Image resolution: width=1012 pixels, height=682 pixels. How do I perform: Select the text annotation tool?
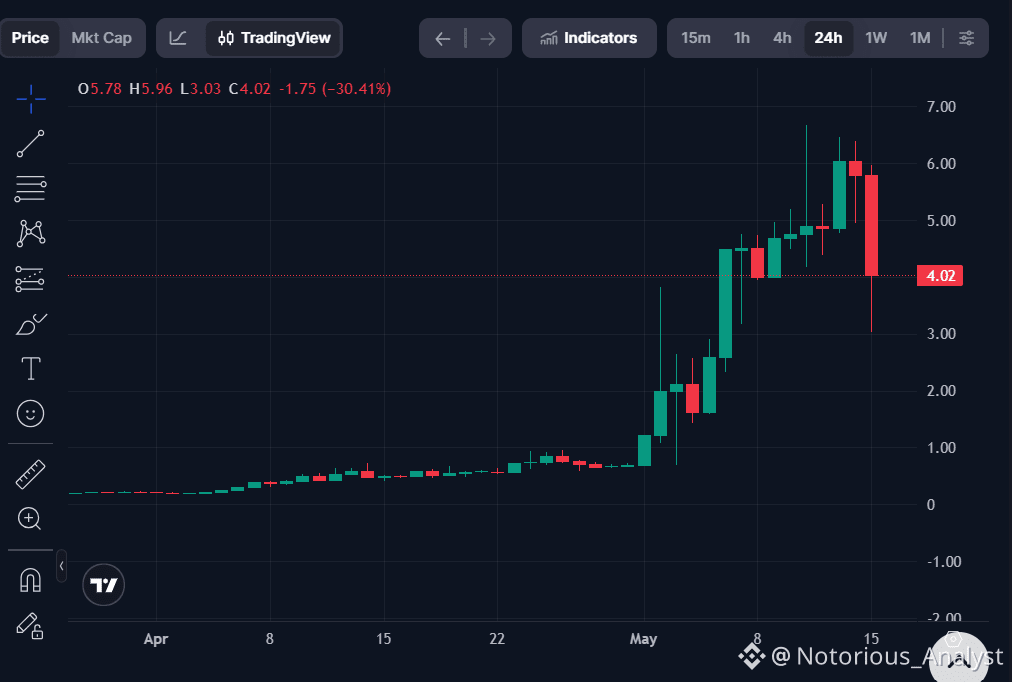point(30,368)
